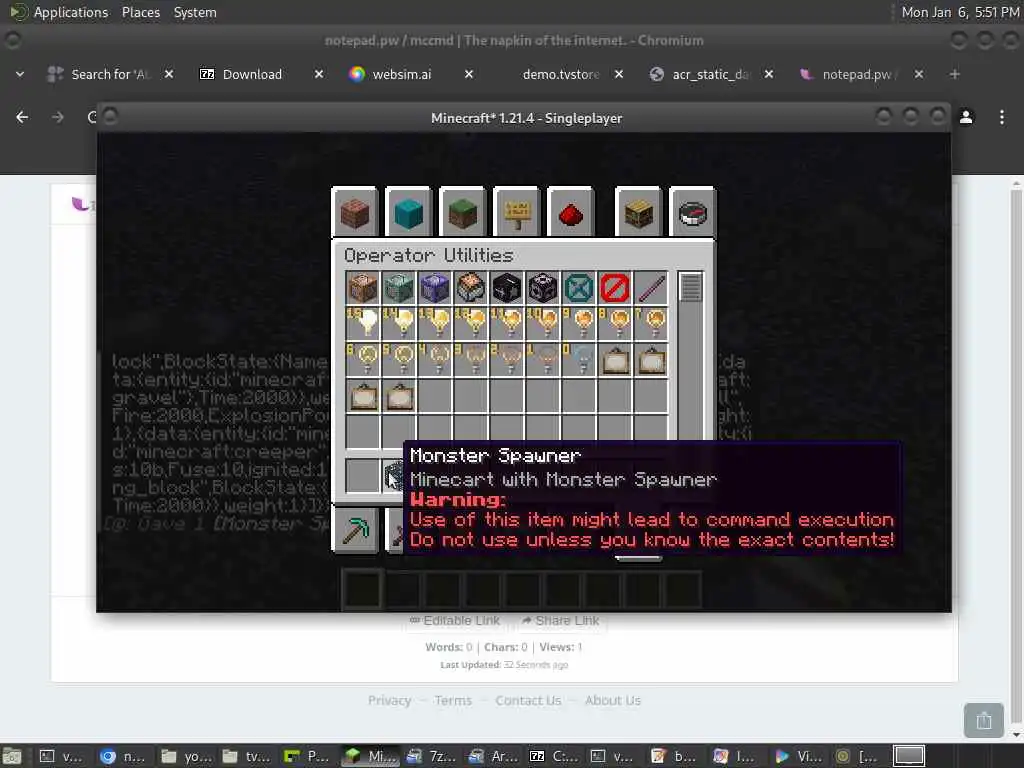Pick the Light block level 4

[435, 360]
